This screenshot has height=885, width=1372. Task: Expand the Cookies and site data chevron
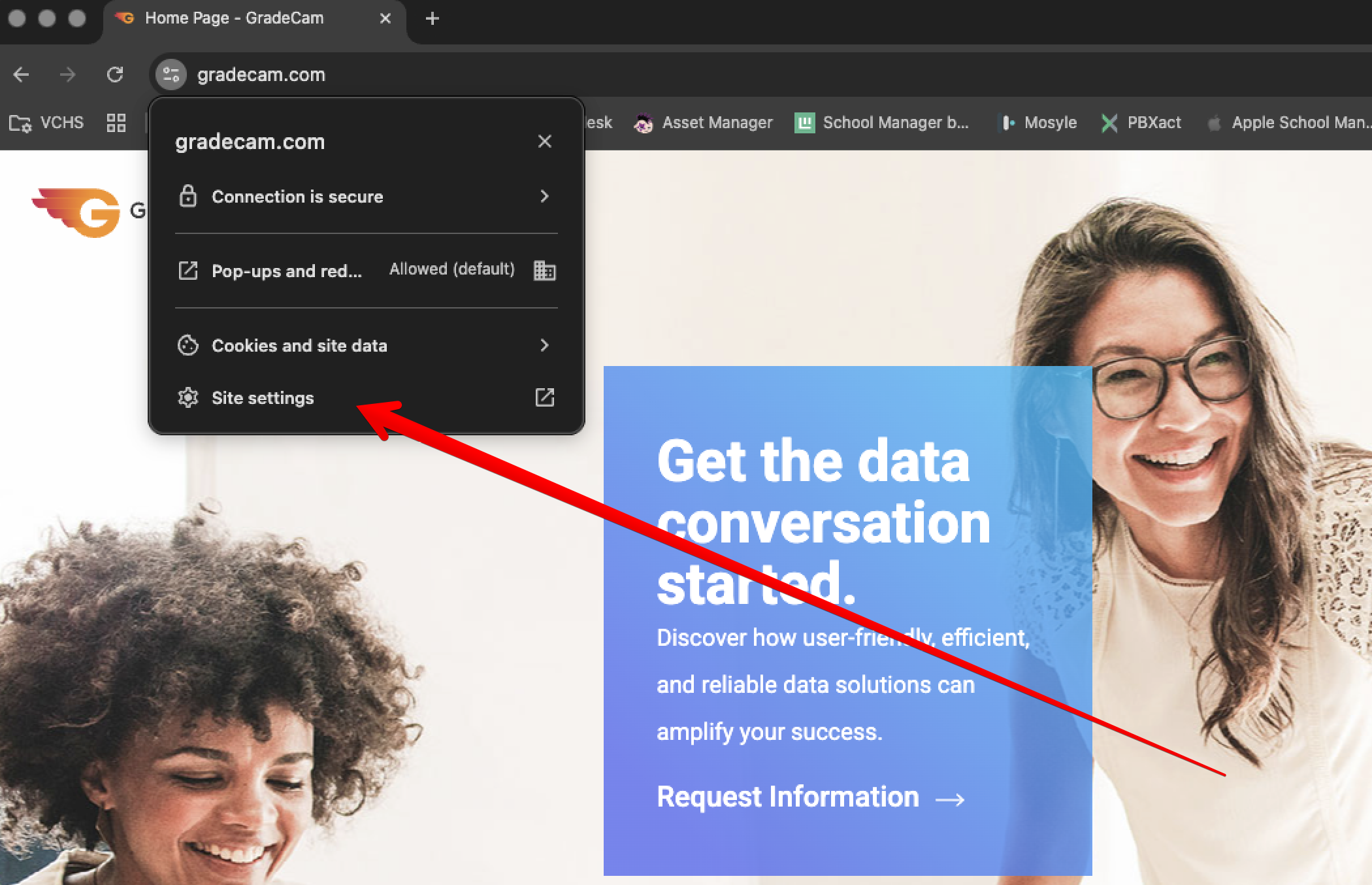click(544, 345)
